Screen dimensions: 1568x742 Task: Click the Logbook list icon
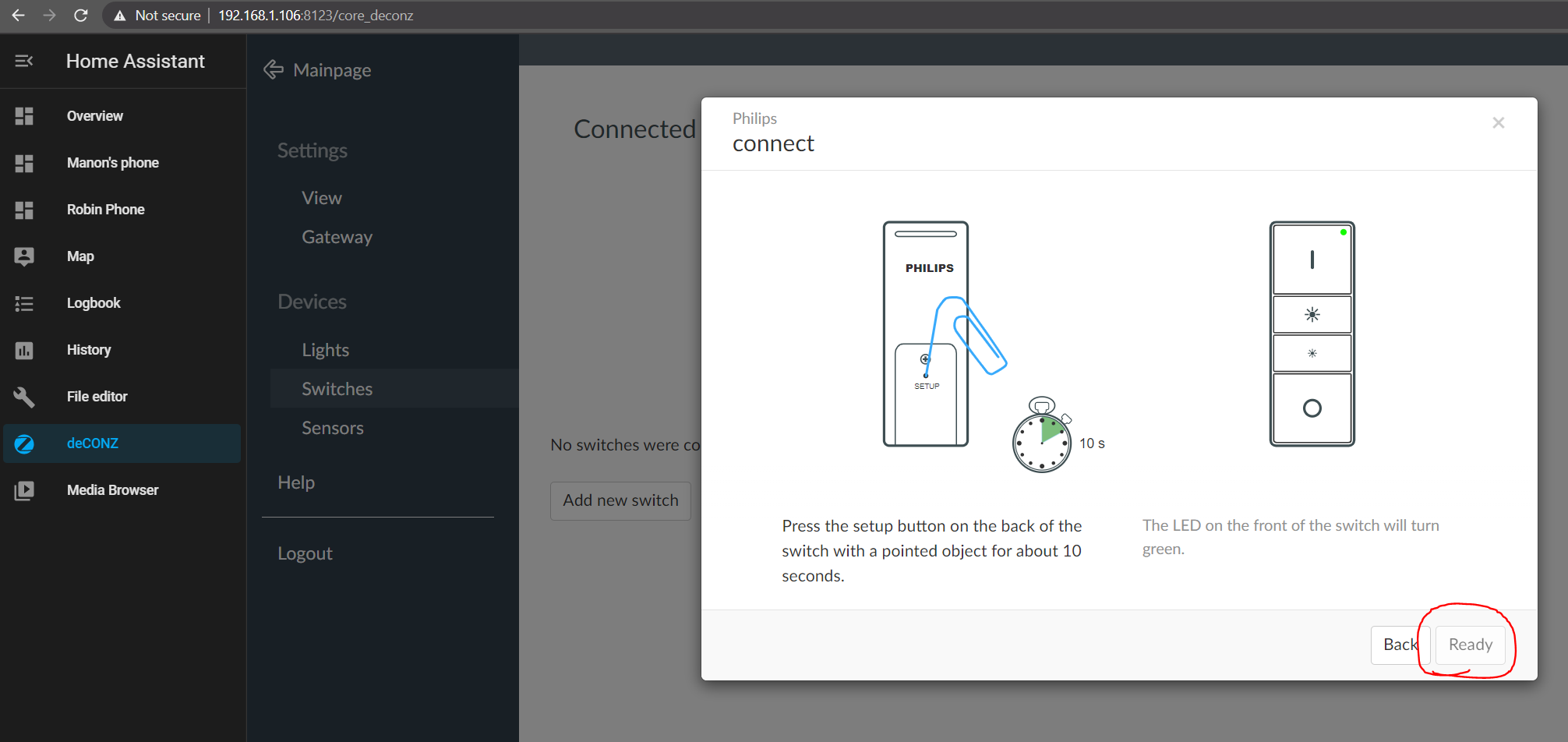click(x=24, y=303)
